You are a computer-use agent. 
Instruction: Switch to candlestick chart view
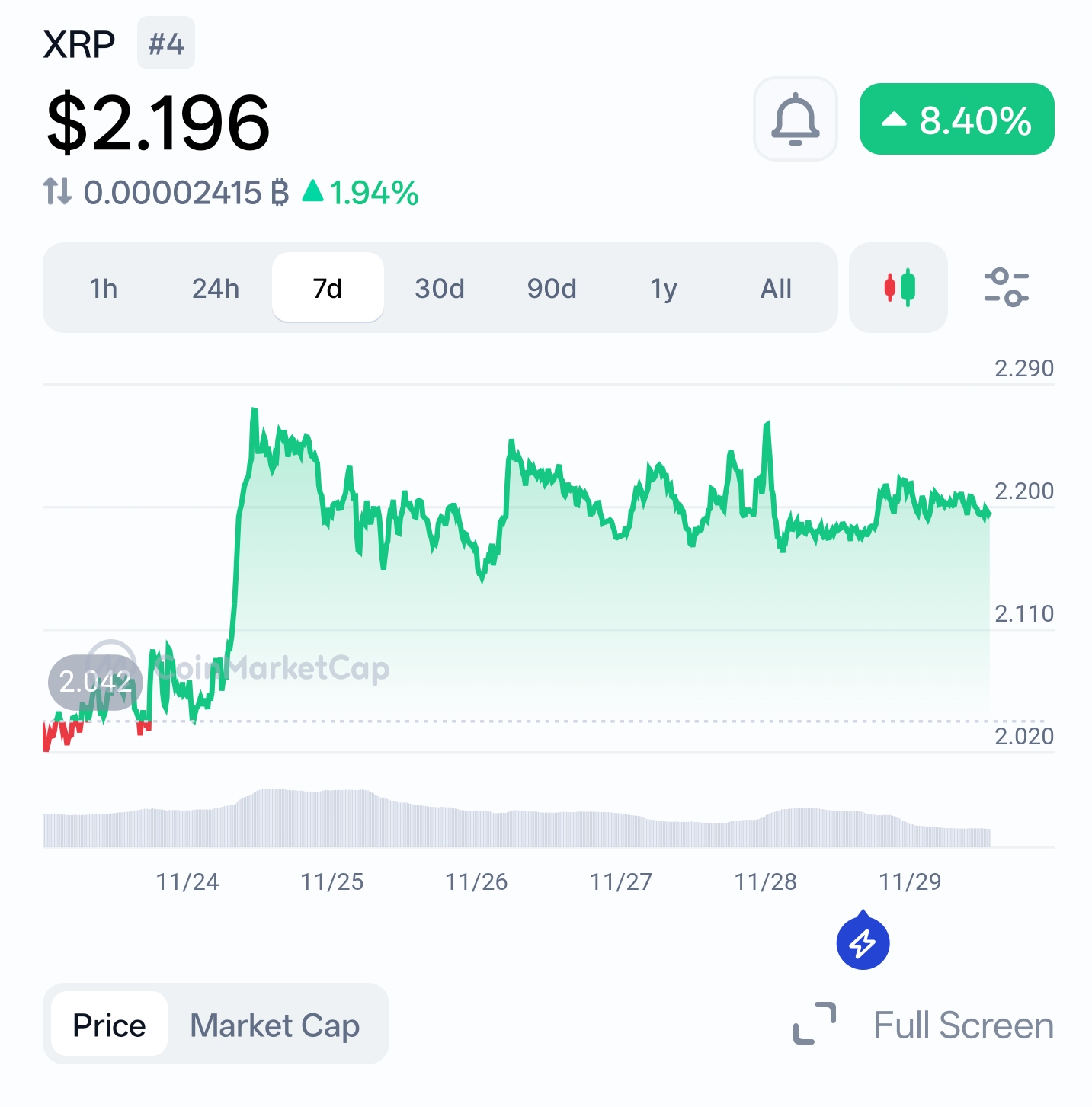point(898,288)
